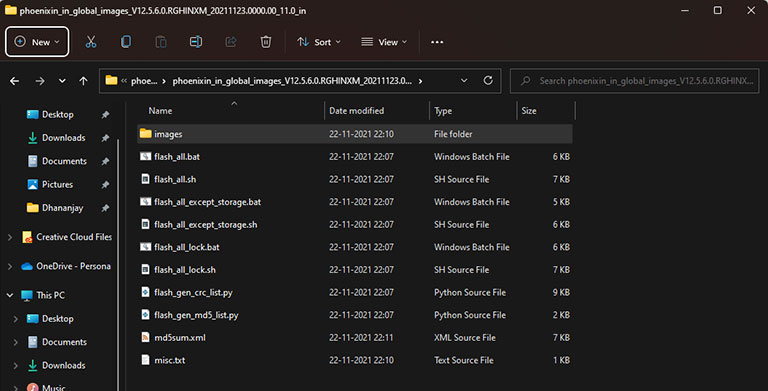Refresh the current folder view
The image size is (768, 391).
click(x=488, y=80)
